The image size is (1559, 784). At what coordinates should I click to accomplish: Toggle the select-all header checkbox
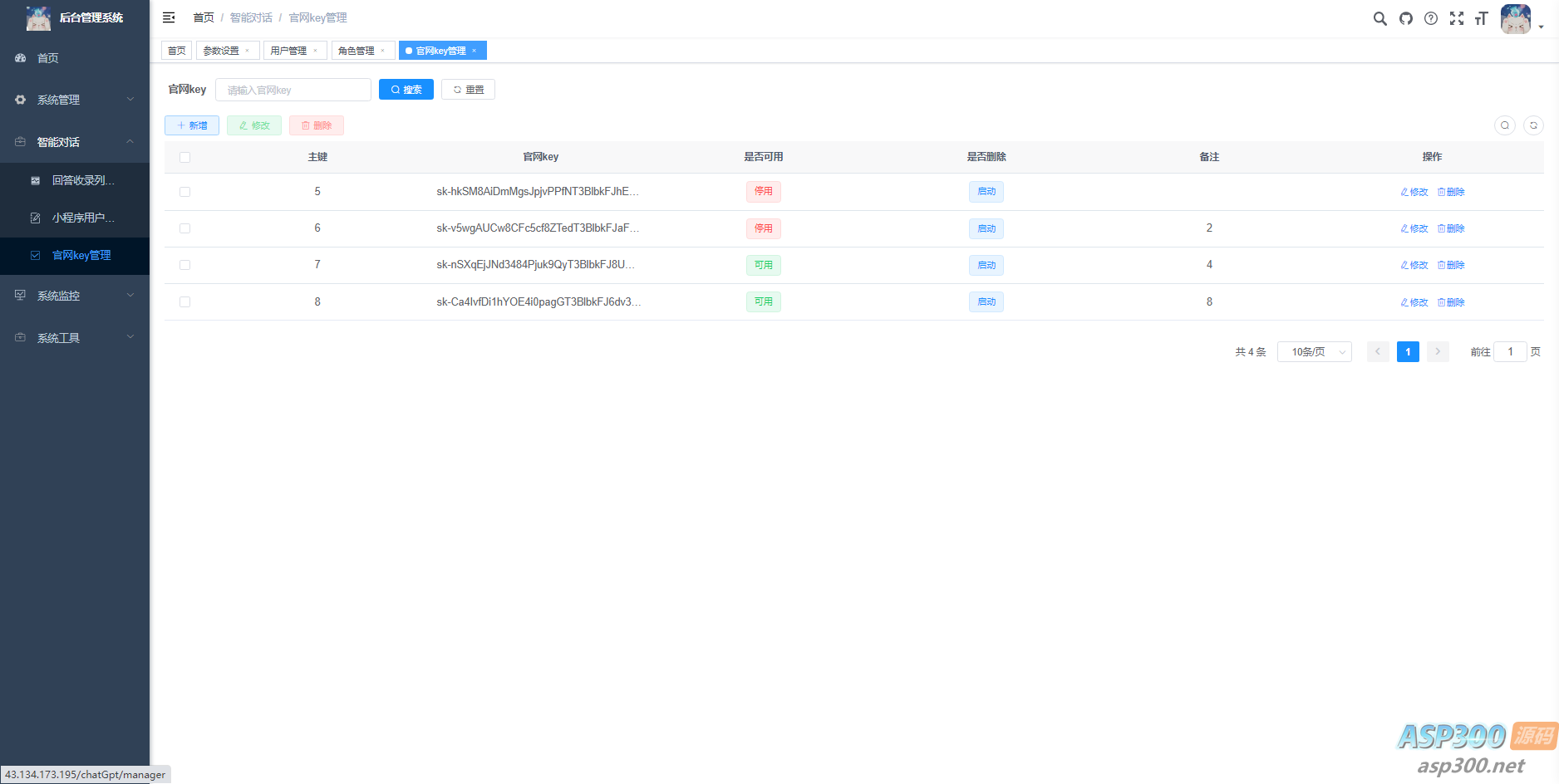[184, 157]
